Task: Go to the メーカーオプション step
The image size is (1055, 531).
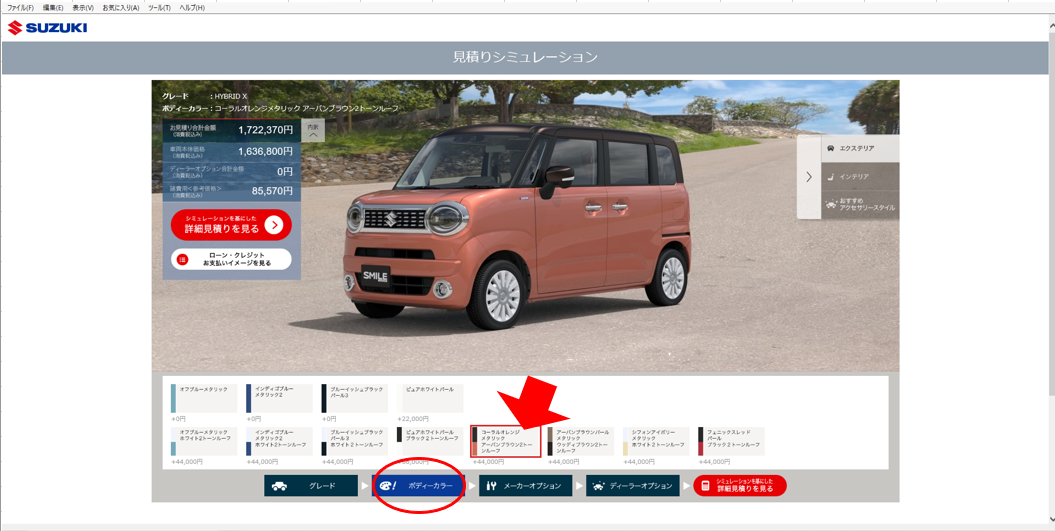Action: point(525,486)
